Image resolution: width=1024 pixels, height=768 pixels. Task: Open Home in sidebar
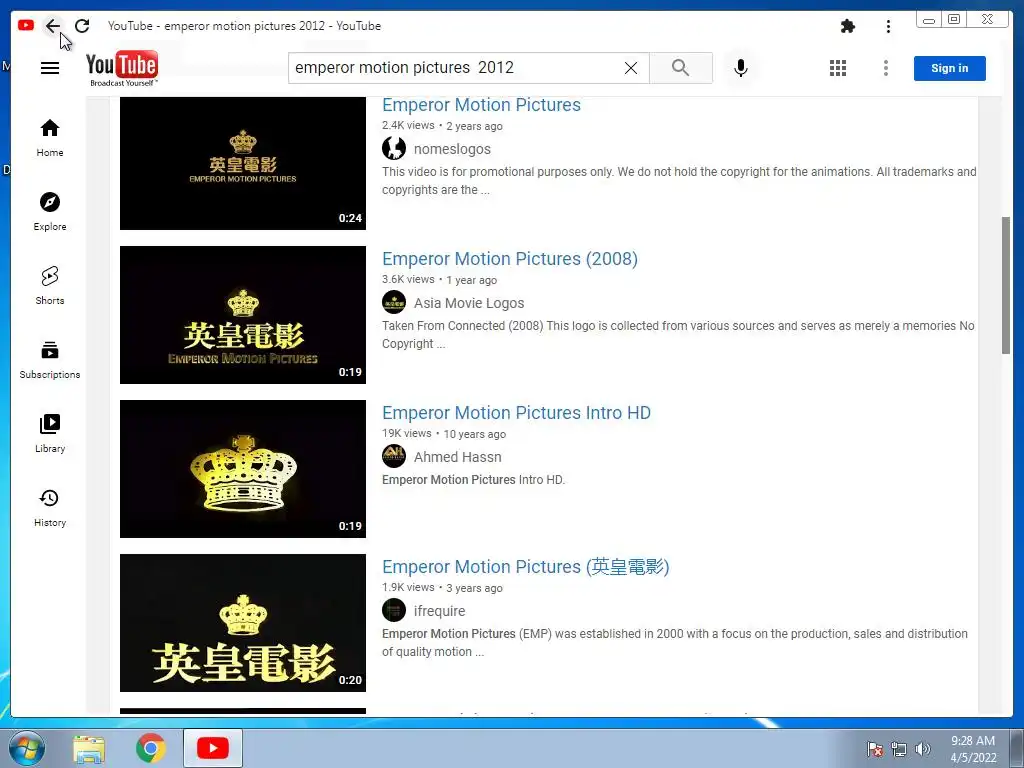tap(50, 138)
